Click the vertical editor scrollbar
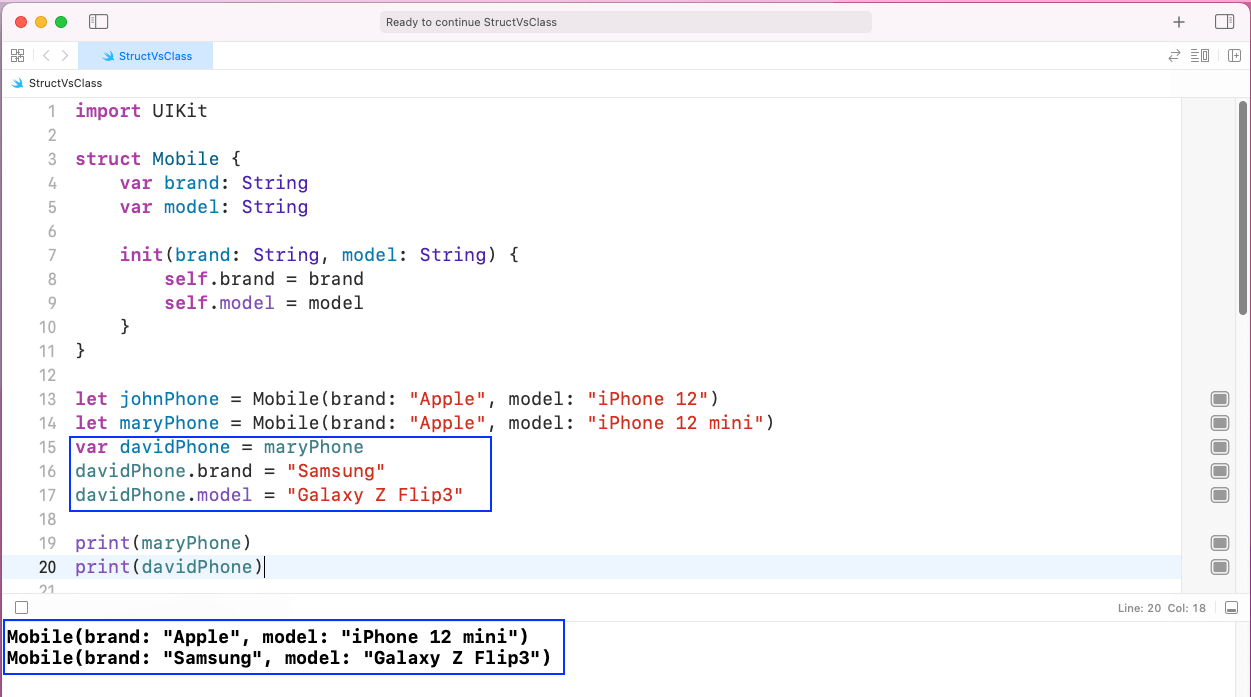This screenshot has height=697, width=1251. [1243, 210]
